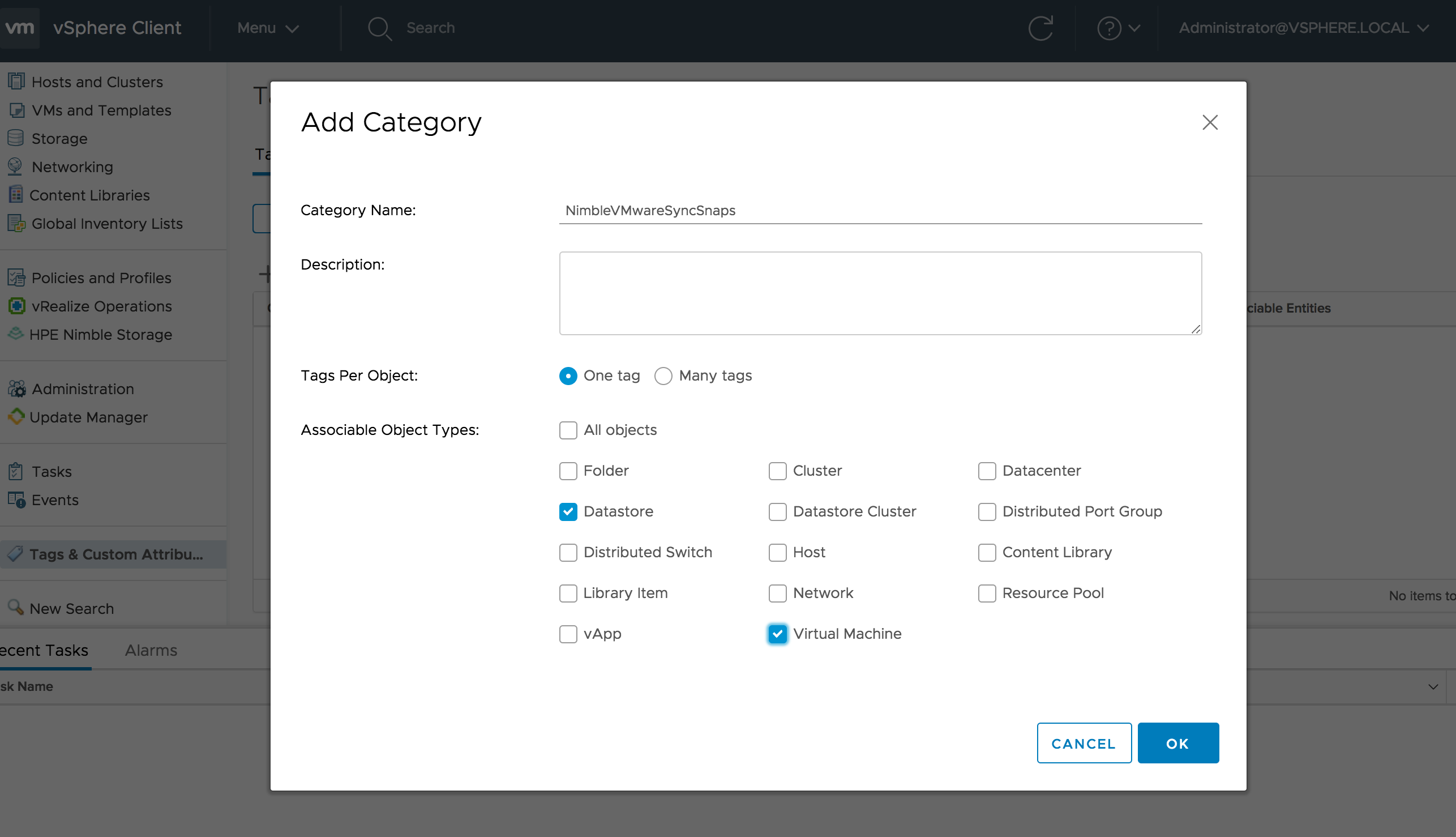
Task: Open the Events link in sidebar
Action: click(54, 500)
